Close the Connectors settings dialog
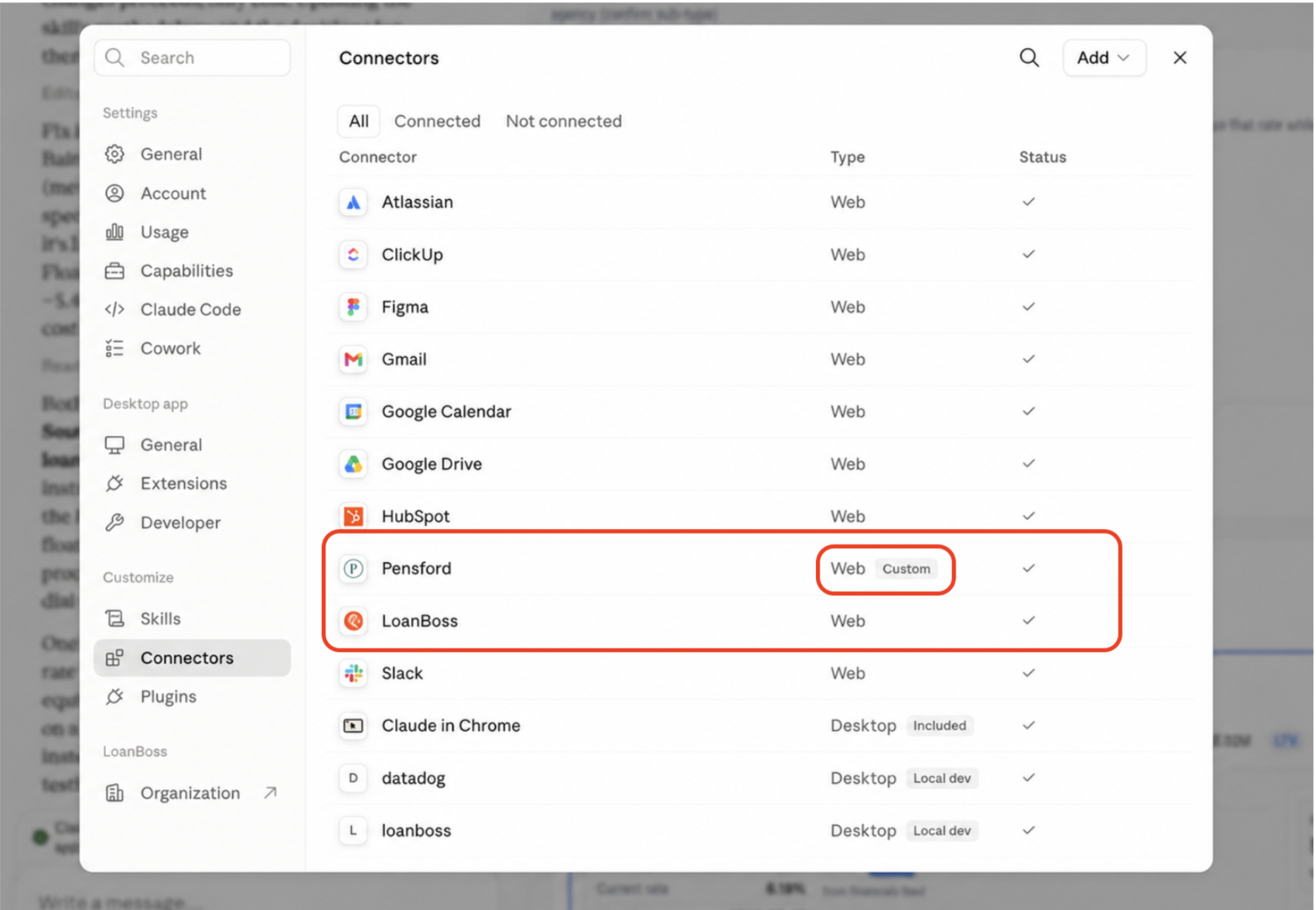Viewport: 1316px width, 910px height. (x=1180, y=58)
